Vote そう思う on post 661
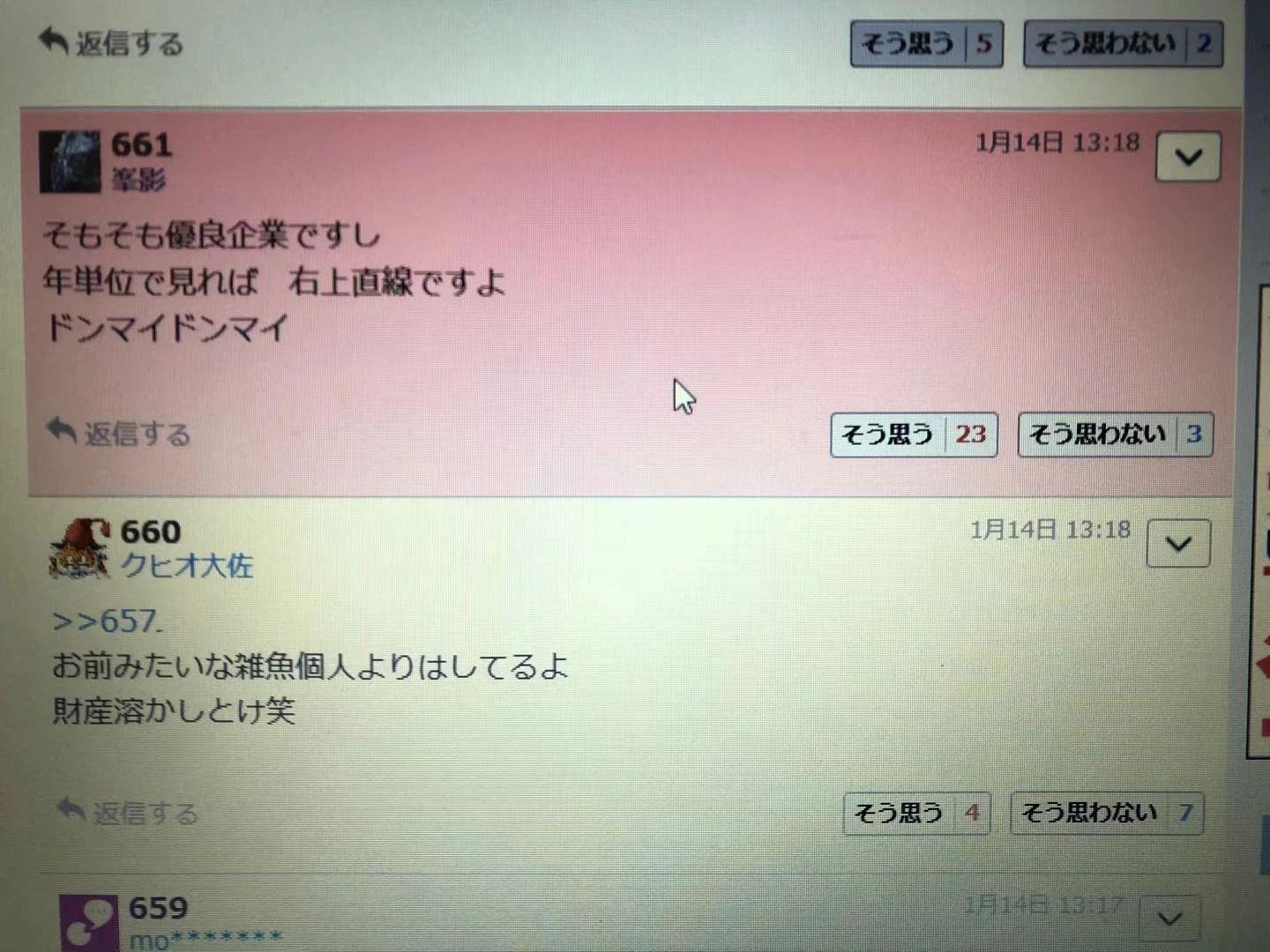Screen dimensions: 1270x952 tap(914, 435)
